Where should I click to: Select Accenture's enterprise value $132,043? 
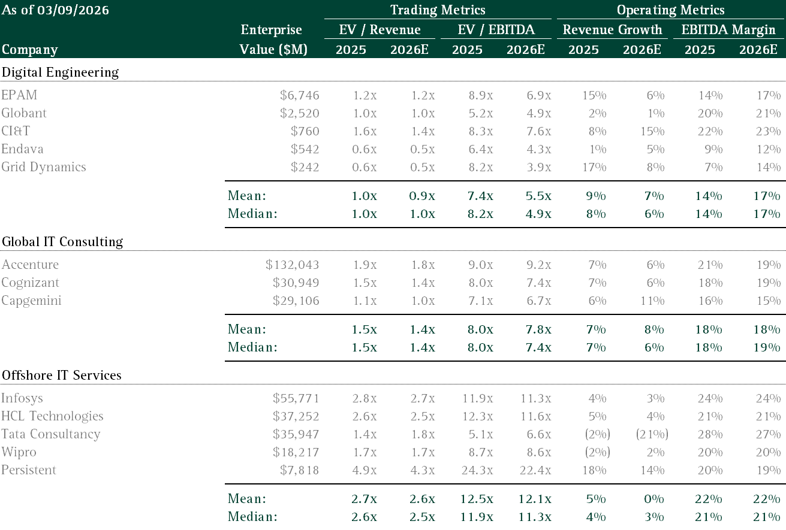(x=292, y=264)
